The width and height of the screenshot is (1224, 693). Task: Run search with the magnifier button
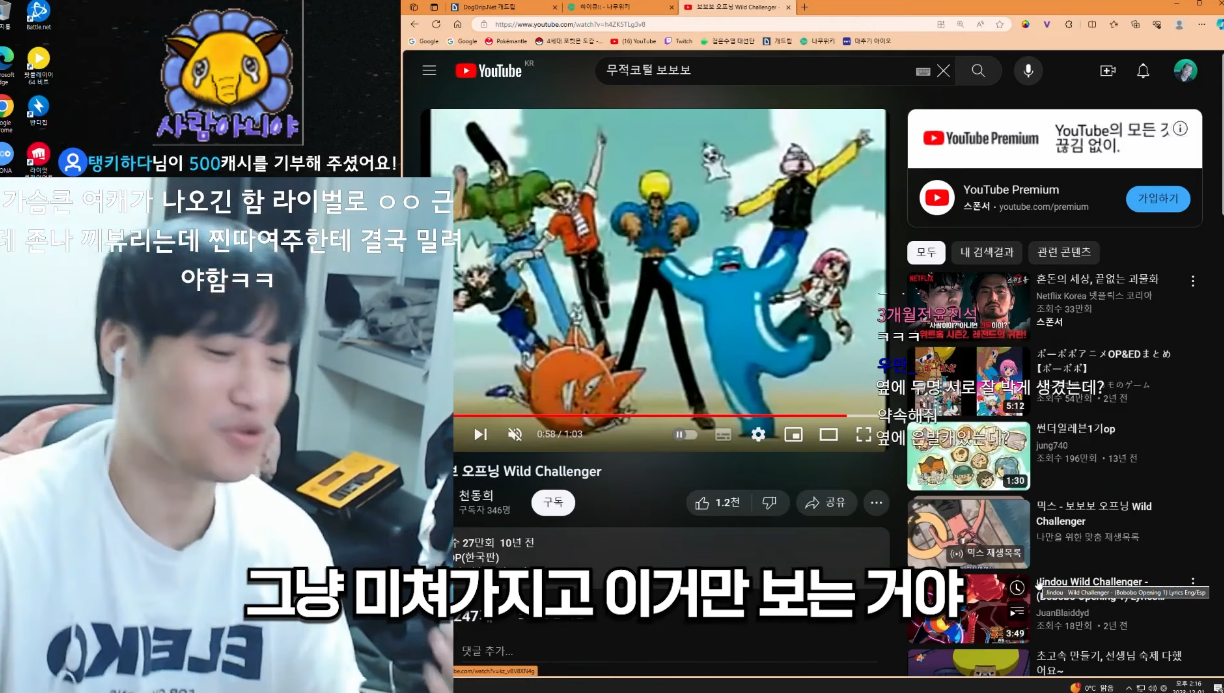(x=978, y=71)
